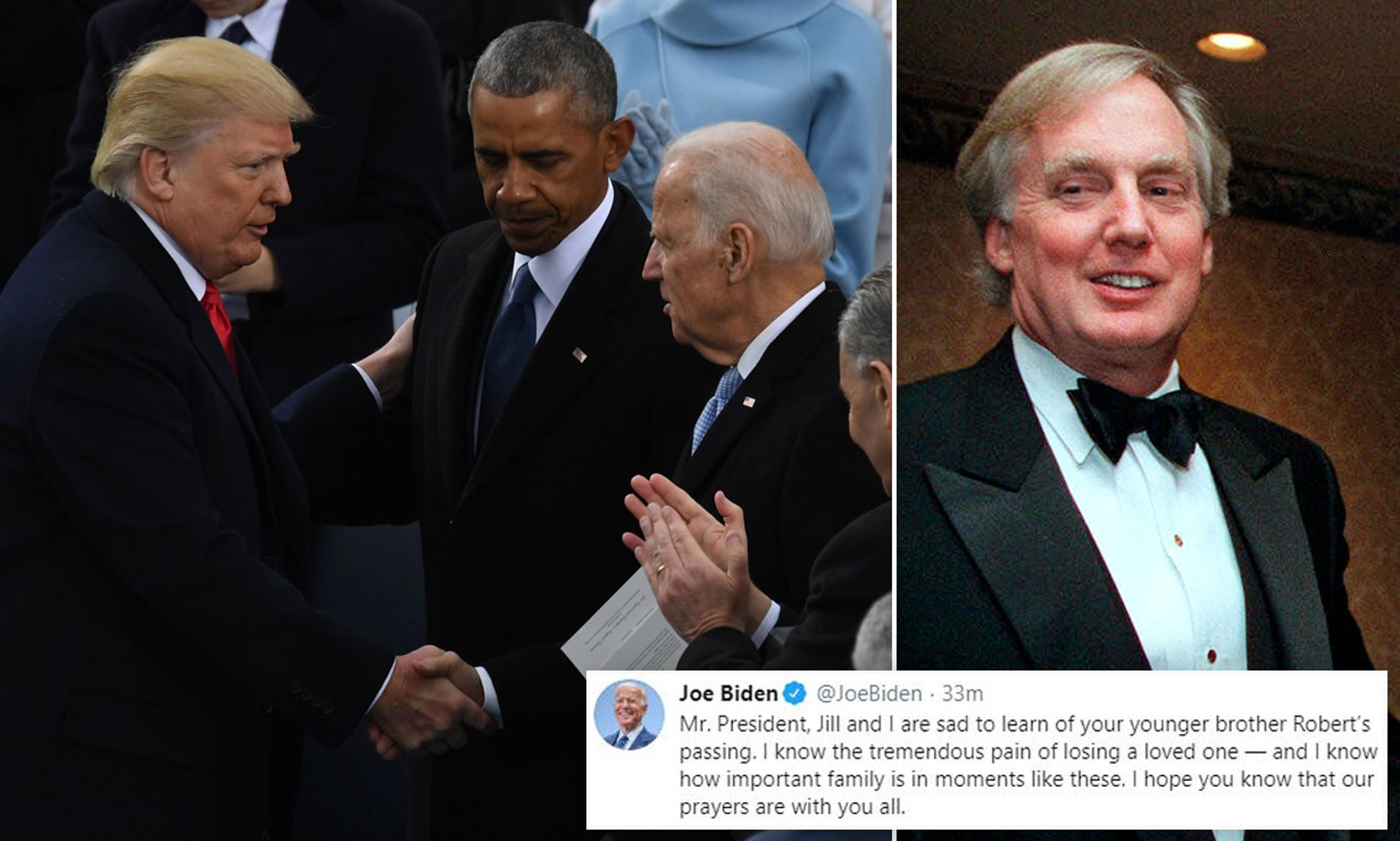The image size is (1400, 841).
Task: Click the blue verified badge
Action: (x=795, y=693)
